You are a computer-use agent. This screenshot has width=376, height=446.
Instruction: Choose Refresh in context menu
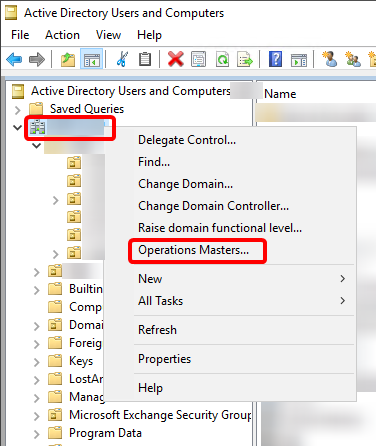coord(157,330)
